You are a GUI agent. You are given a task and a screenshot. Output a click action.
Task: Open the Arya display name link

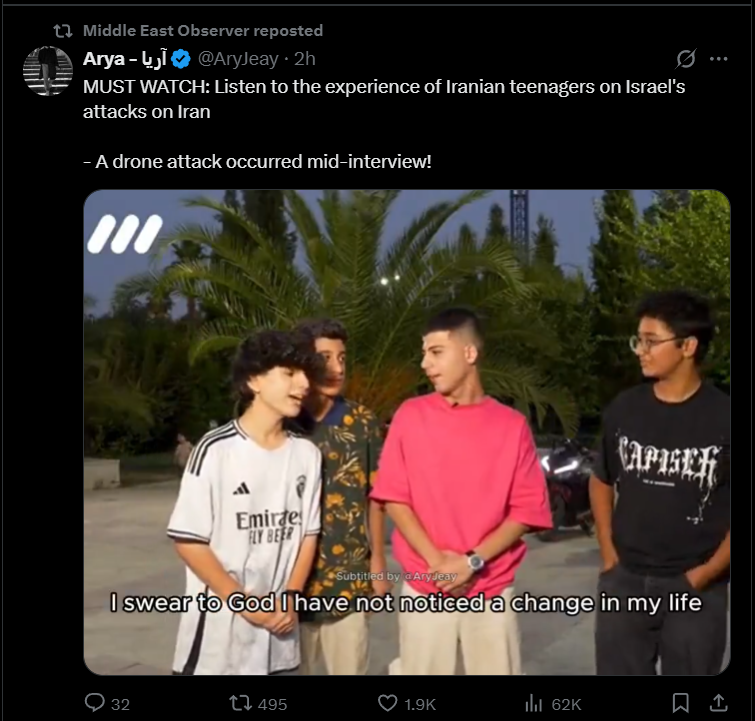coord(125,59)
